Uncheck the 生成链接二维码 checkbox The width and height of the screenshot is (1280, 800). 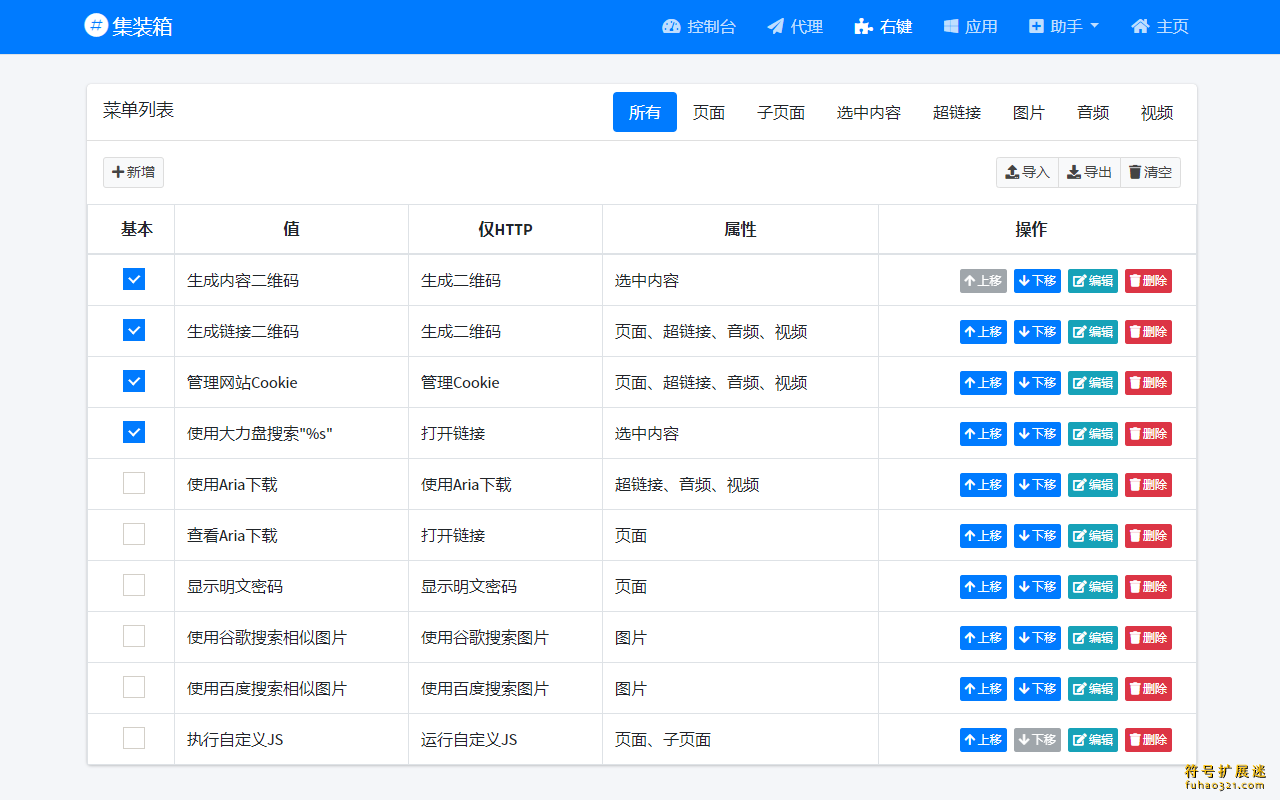click(x=134, y=330)
